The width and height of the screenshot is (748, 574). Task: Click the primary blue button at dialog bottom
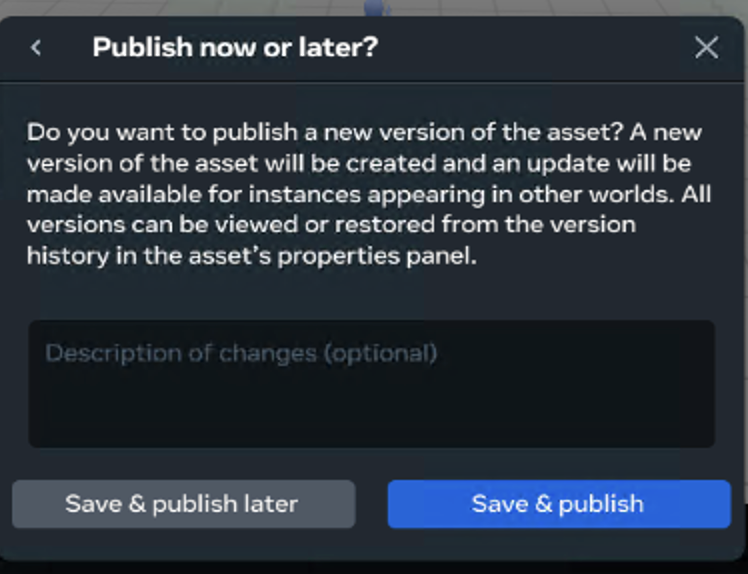coord(558,504)
